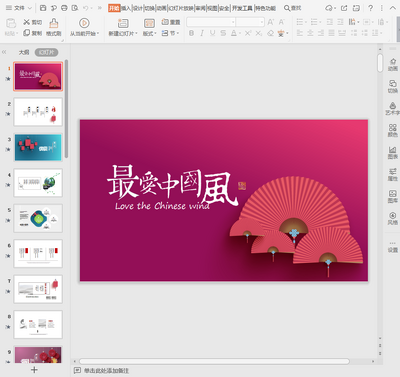Switch to the Design (设计) ribbon tab
The width and height of the screenshot is (400, 377).
(138, 8)
